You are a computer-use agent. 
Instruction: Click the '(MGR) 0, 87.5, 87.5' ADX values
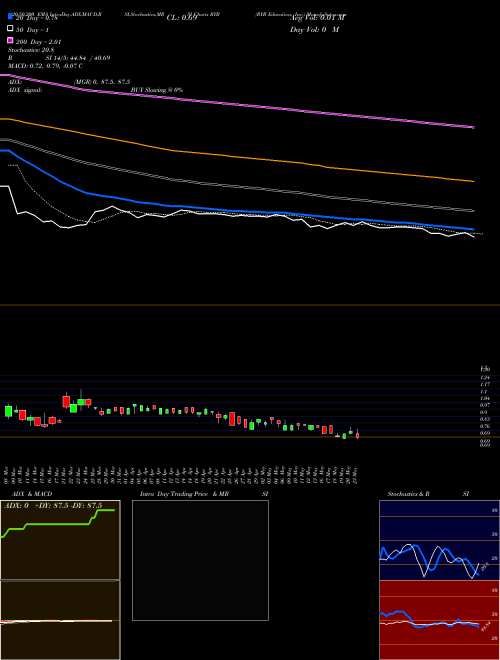click(x=102, y=82)
